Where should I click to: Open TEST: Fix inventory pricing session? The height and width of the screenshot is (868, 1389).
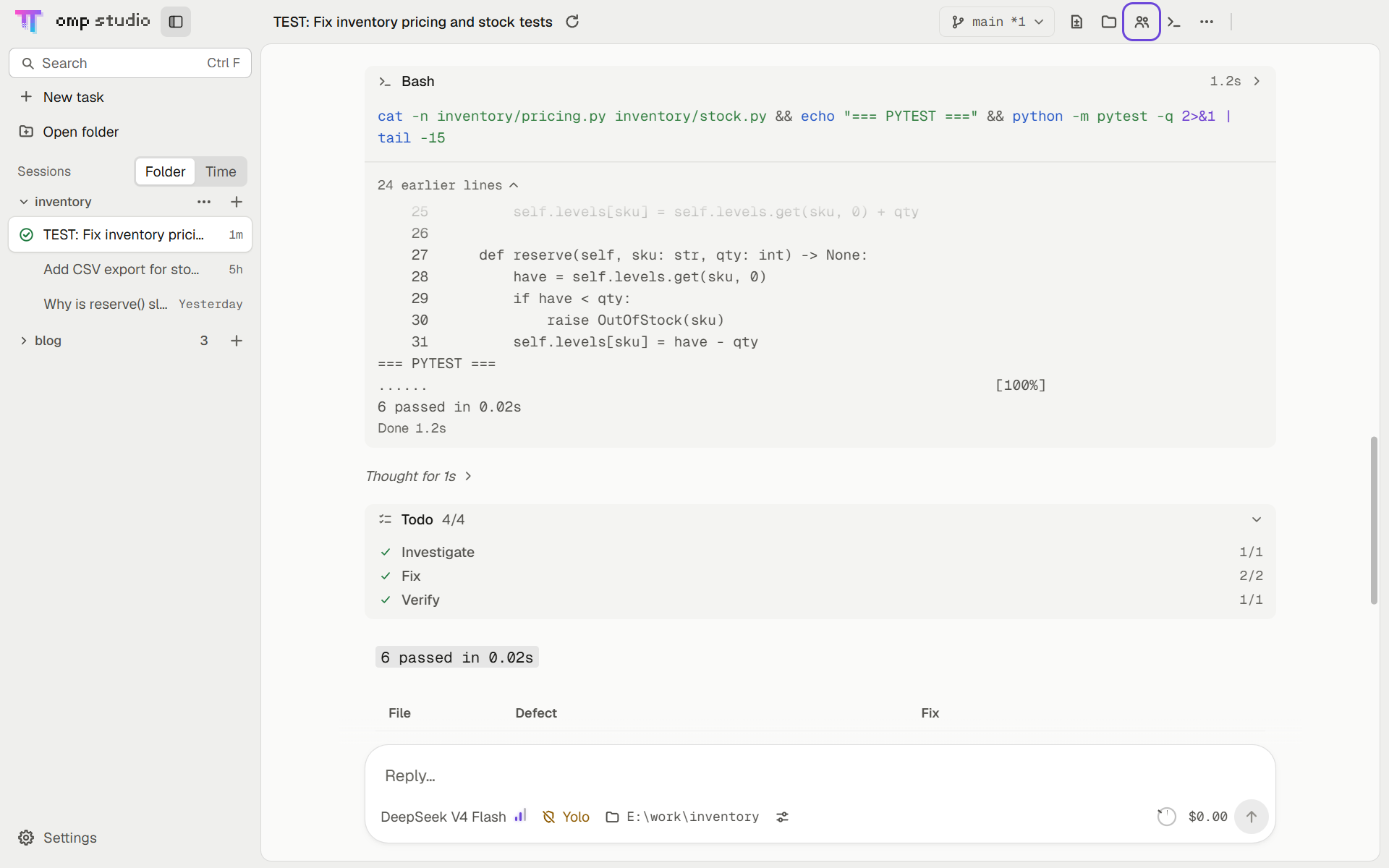point(130,234)
